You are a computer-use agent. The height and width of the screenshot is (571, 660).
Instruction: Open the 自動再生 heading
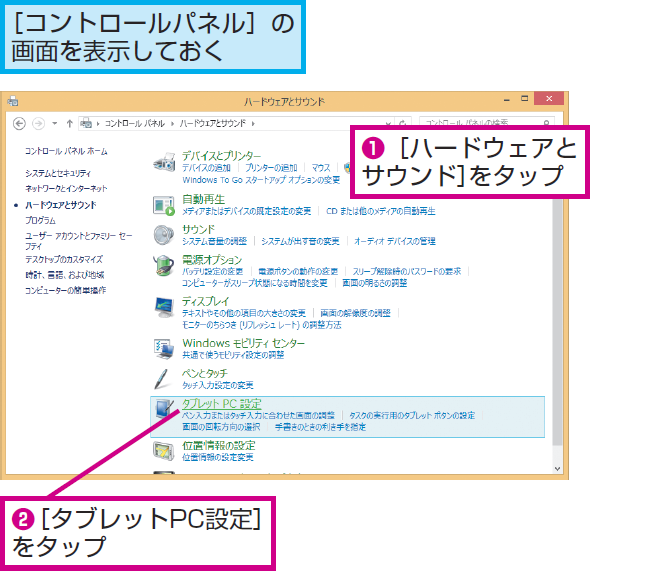click(203, 199)
